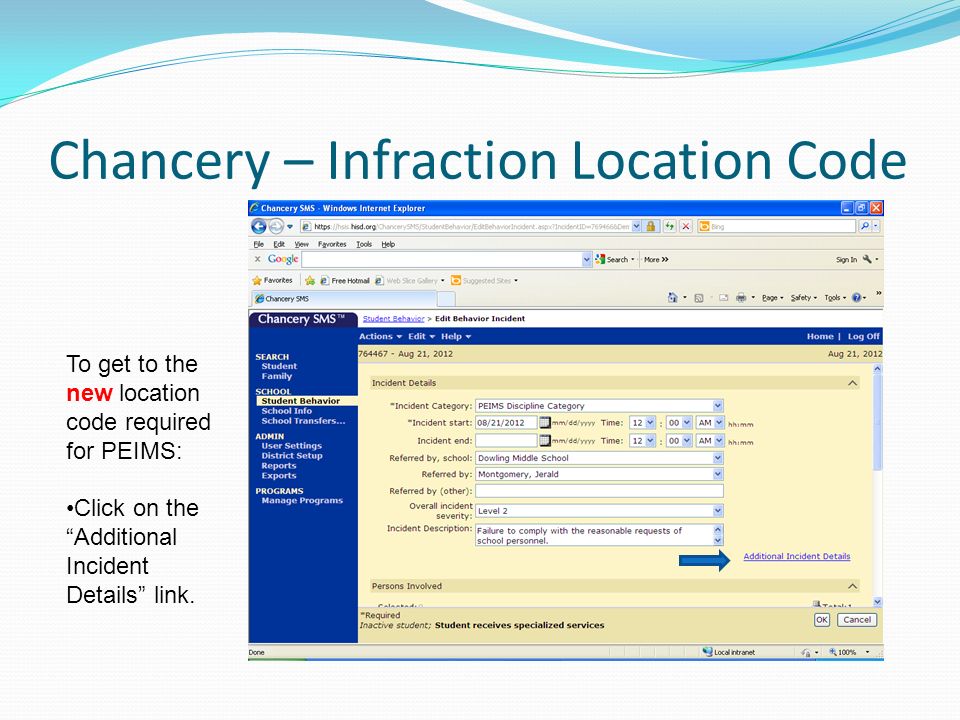The width and height of the screenshot is (960, 720).
Task: Open School Transfers in the sidebar
Action: (x=303, y=421)
